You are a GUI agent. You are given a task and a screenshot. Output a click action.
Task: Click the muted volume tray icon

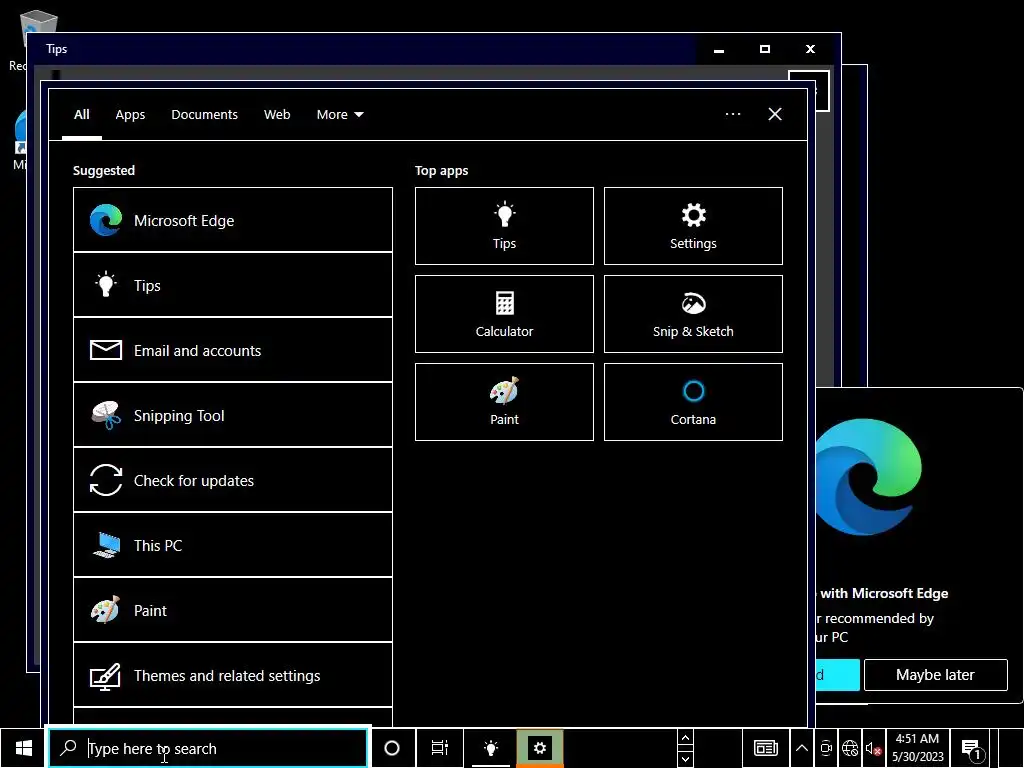(873, 748)
